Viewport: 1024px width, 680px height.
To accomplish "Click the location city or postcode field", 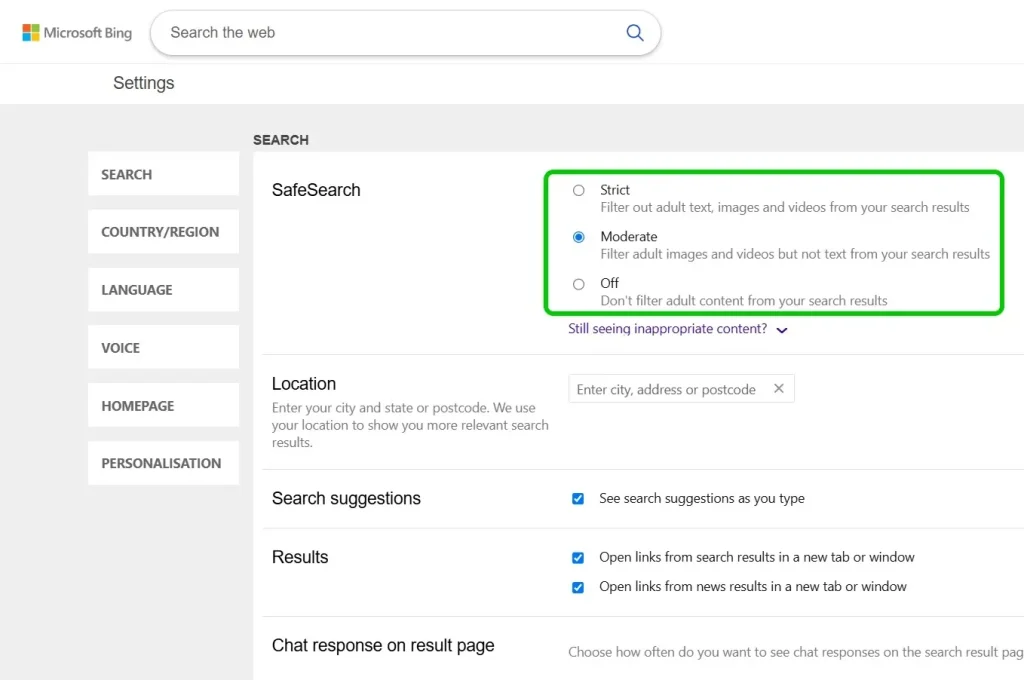I will click(x=666, y=389).
